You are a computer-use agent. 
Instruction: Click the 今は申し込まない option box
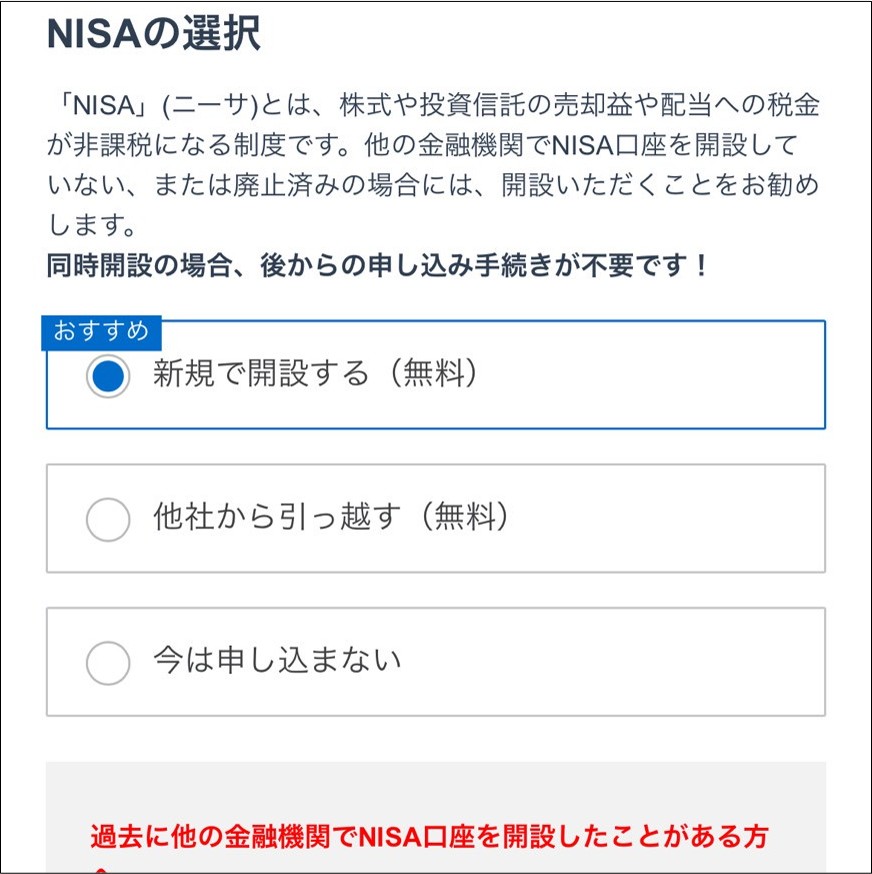pyautogui.click(x=435, y=661)
